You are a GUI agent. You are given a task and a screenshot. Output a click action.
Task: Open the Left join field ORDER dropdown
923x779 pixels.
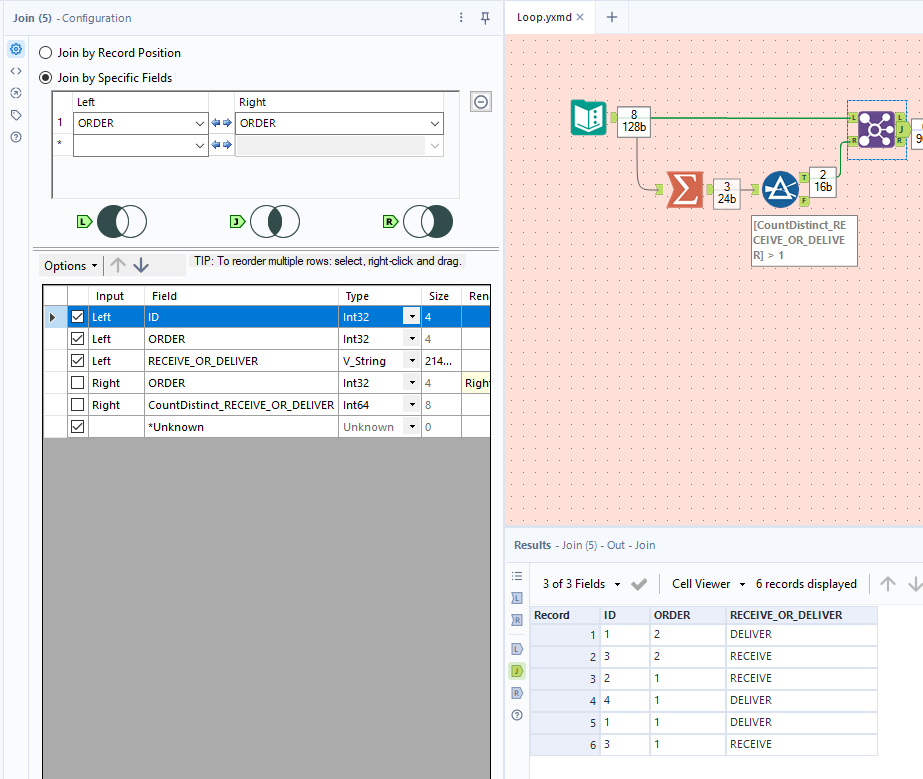198,123
